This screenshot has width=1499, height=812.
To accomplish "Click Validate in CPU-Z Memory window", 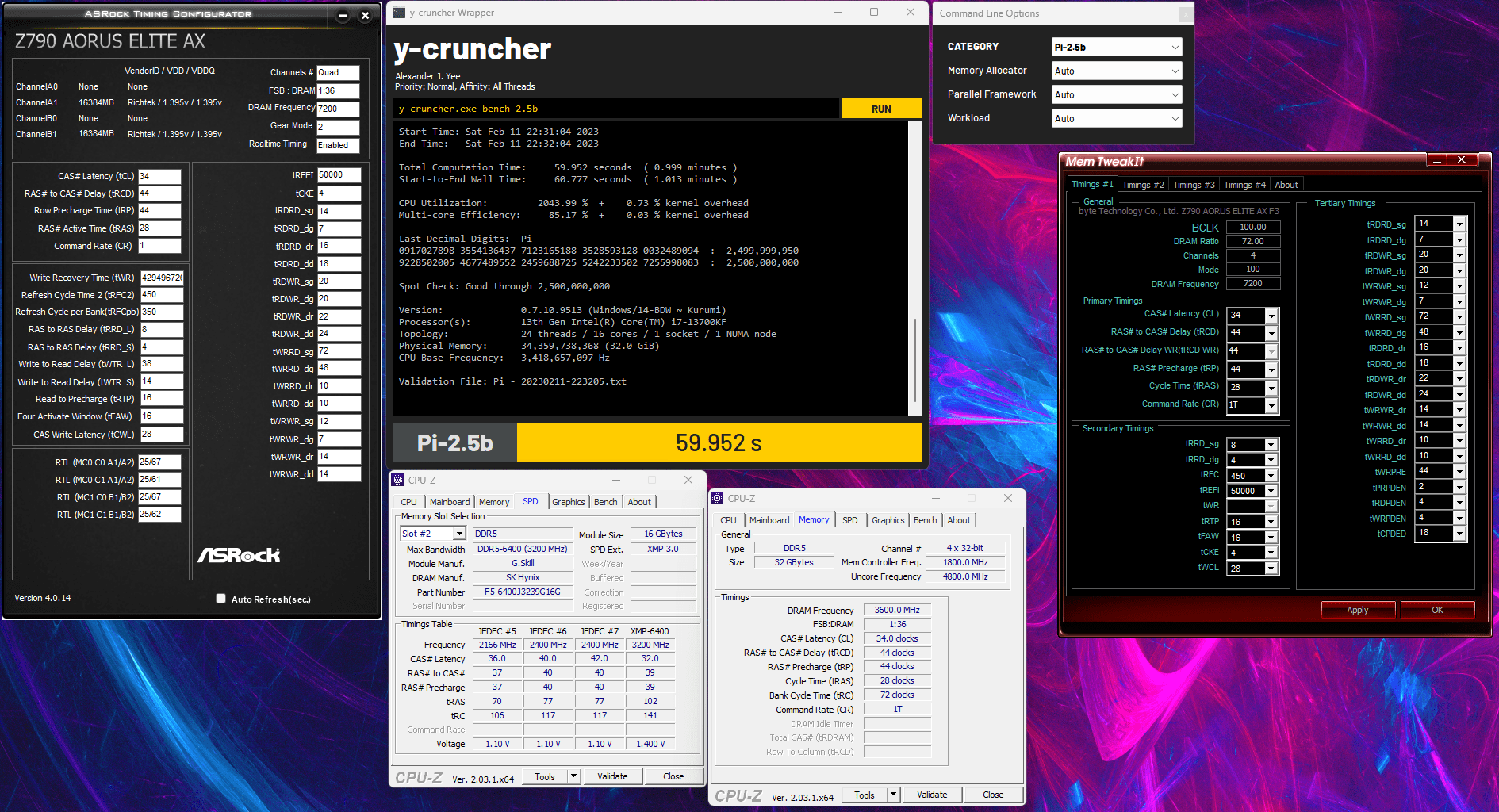I will 932,795.
